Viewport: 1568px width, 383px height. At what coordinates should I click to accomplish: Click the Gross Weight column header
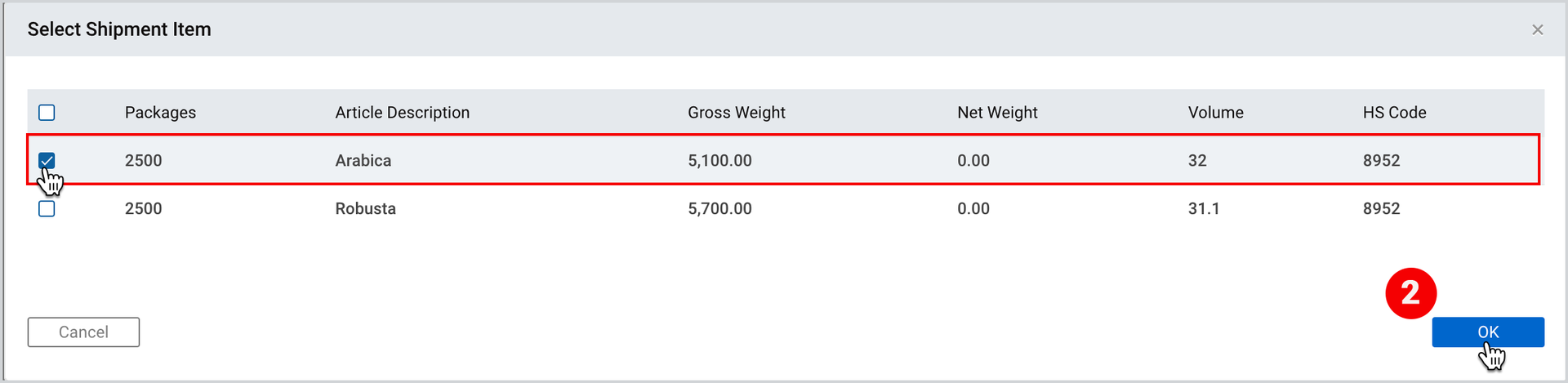(736, 113)
